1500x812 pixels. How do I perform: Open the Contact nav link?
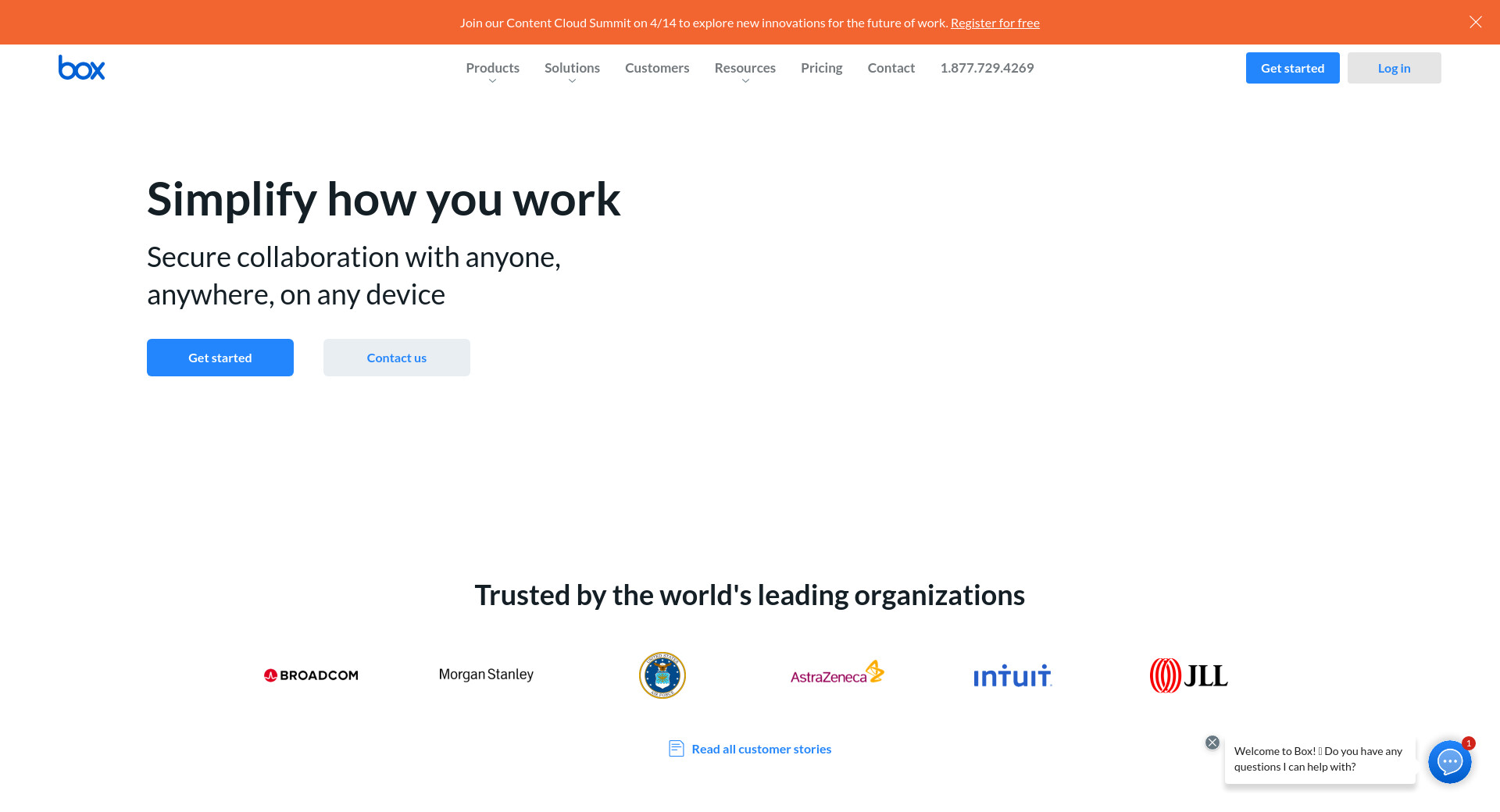coord(891,68)
